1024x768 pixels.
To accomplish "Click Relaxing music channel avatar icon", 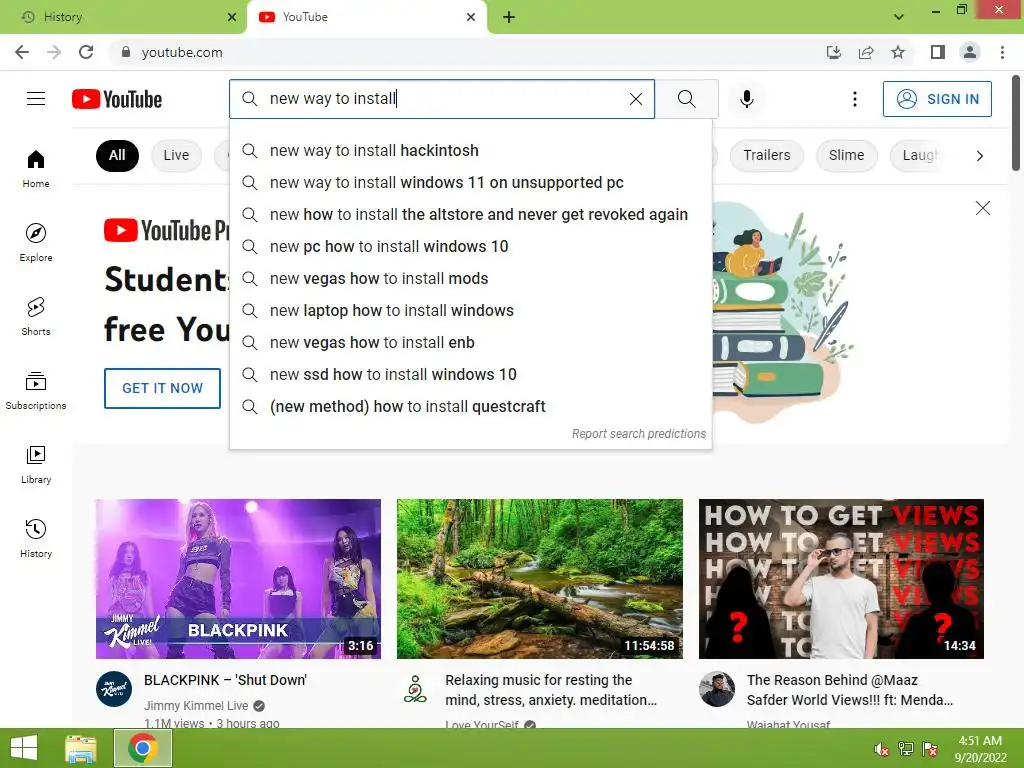I will (415, 689).
